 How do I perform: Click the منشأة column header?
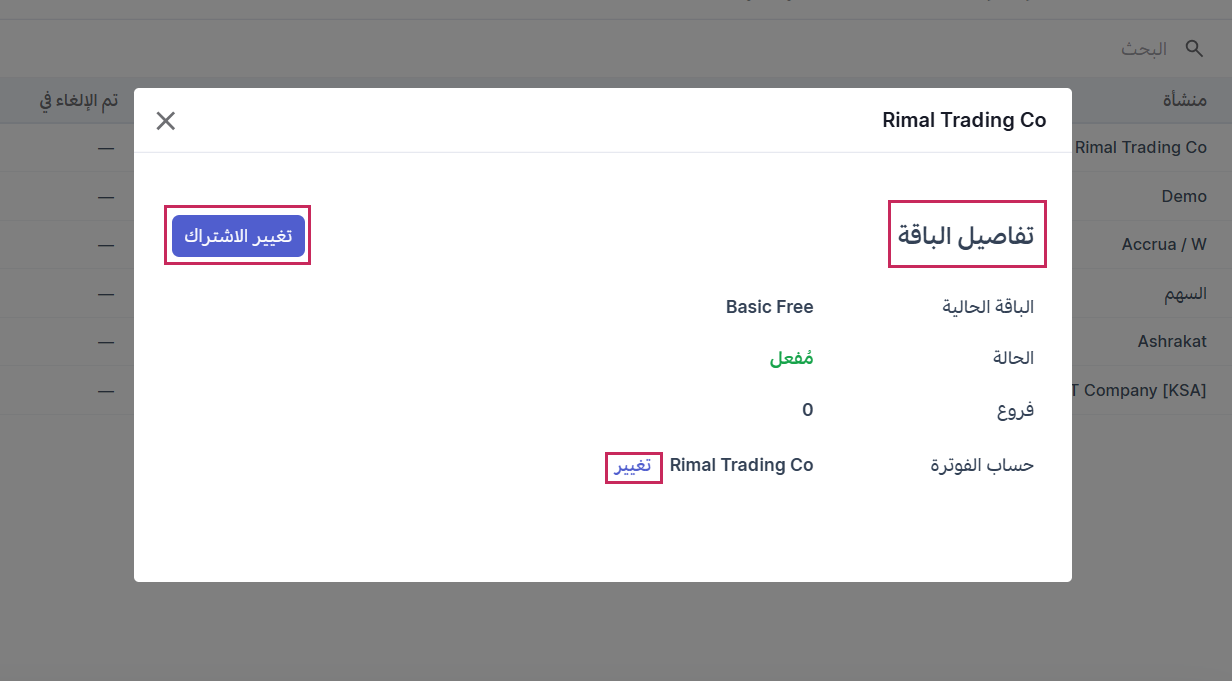(x=1185, y=99)
